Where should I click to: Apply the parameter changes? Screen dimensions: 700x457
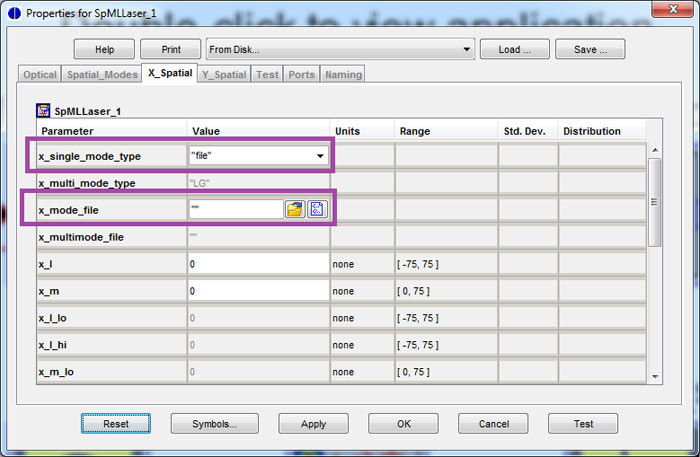(x=313, y=424)
